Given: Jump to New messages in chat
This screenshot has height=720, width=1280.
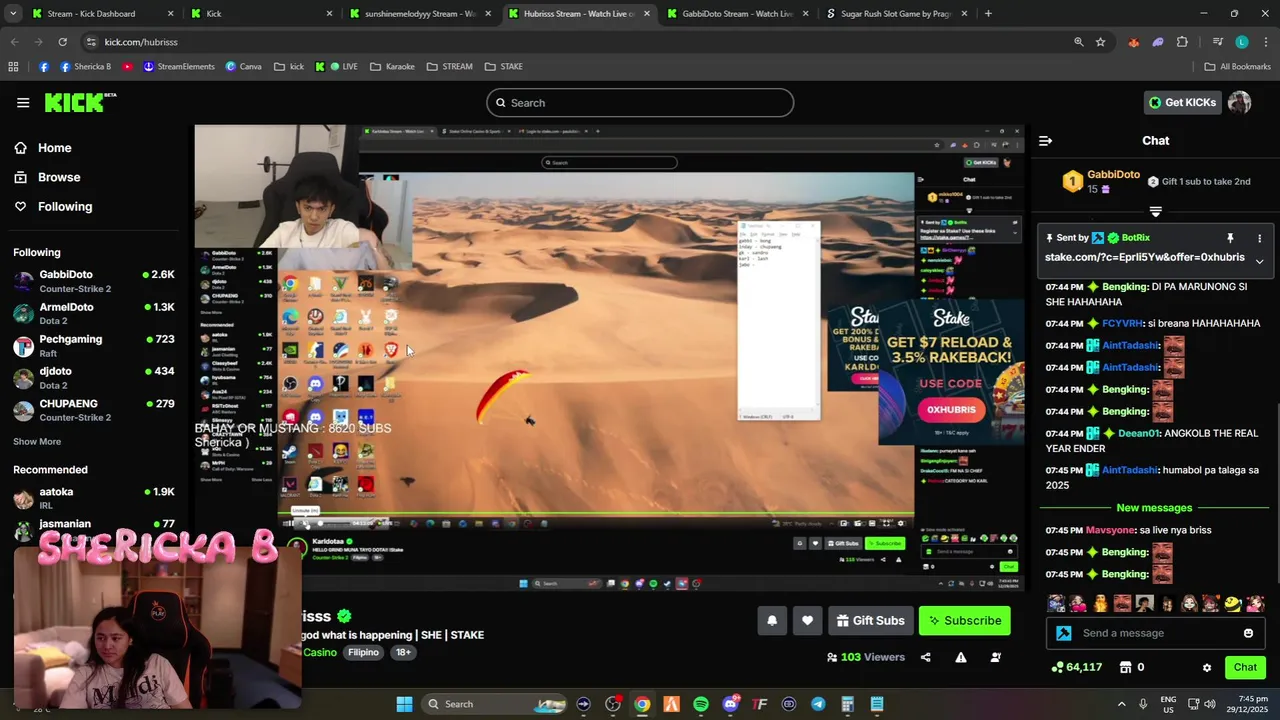Looking at the screenshot, I should [1154, 508].
